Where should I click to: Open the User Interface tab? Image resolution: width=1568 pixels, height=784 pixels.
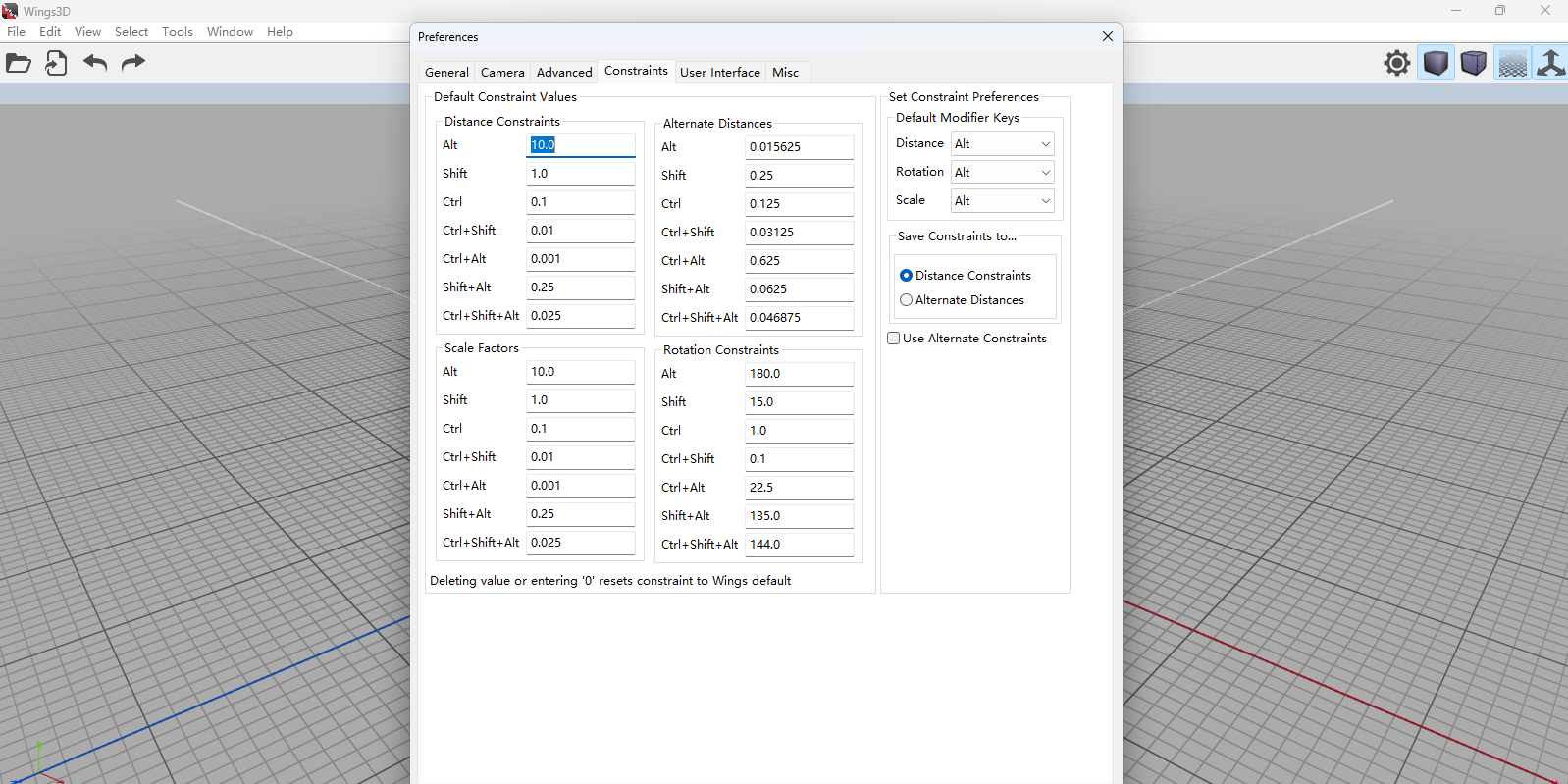(719, 73)
